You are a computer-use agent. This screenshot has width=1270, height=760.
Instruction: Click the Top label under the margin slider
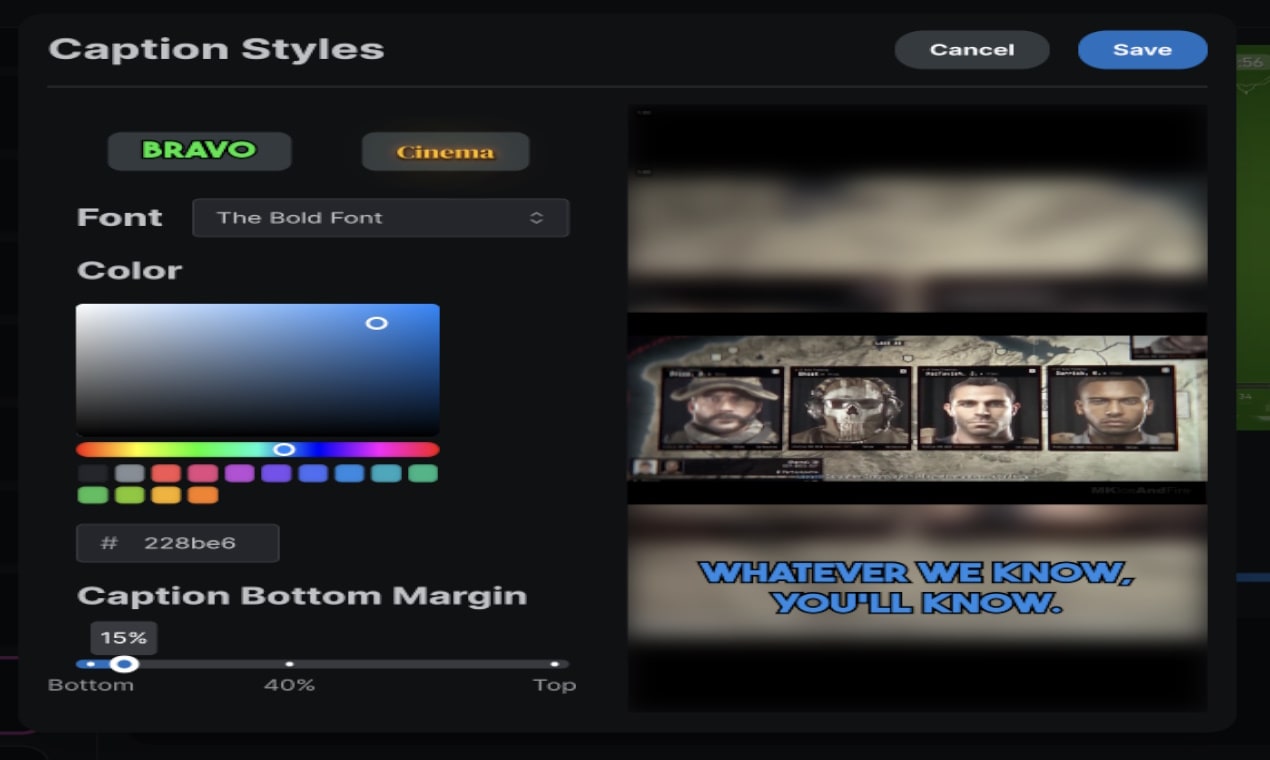tap(554, 685)
